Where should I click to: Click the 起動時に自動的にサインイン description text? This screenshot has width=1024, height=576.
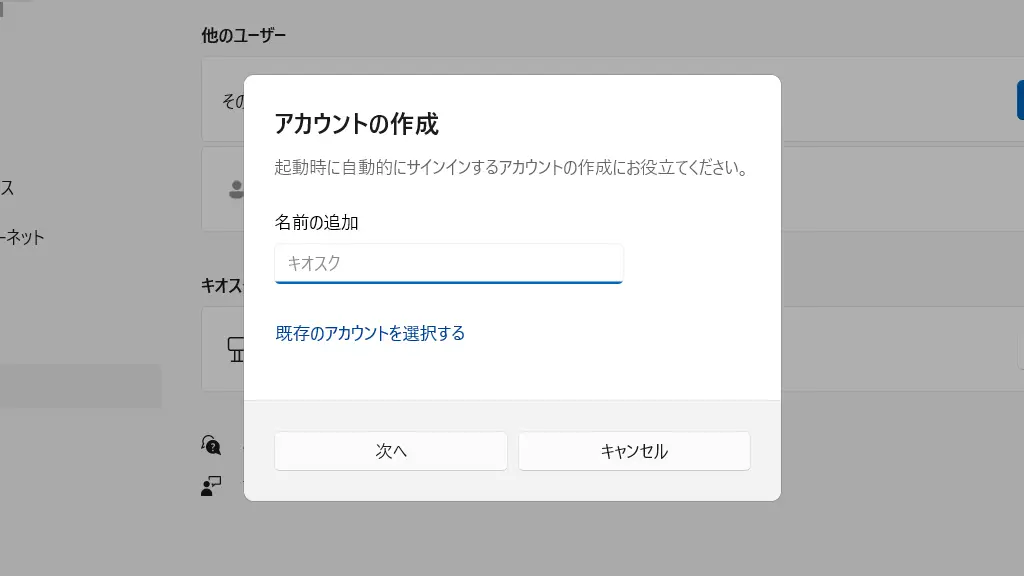coord(511,167)
